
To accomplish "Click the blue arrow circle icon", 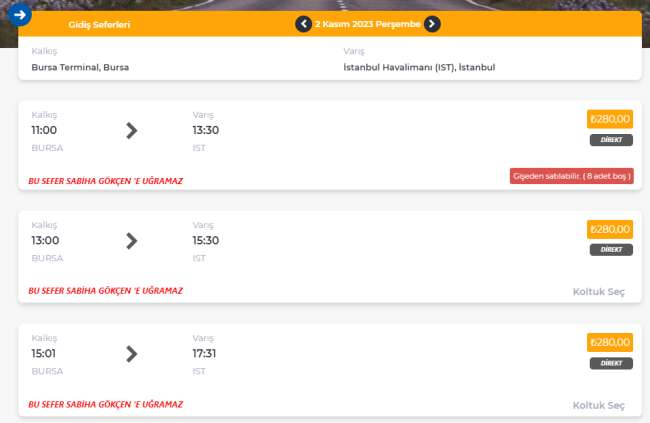I will tap(19, 15).
